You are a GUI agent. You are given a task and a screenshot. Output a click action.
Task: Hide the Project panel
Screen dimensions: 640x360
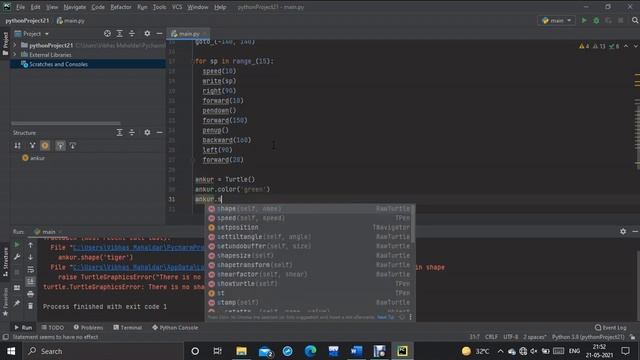click(159, 33)
